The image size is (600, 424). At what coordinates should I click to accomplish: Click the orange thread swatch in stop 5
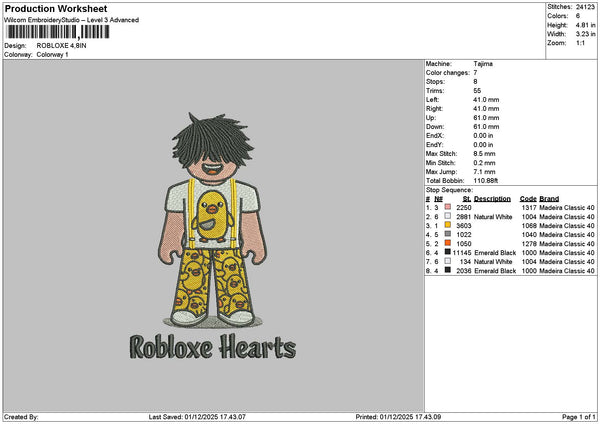[x=448, y=243]
